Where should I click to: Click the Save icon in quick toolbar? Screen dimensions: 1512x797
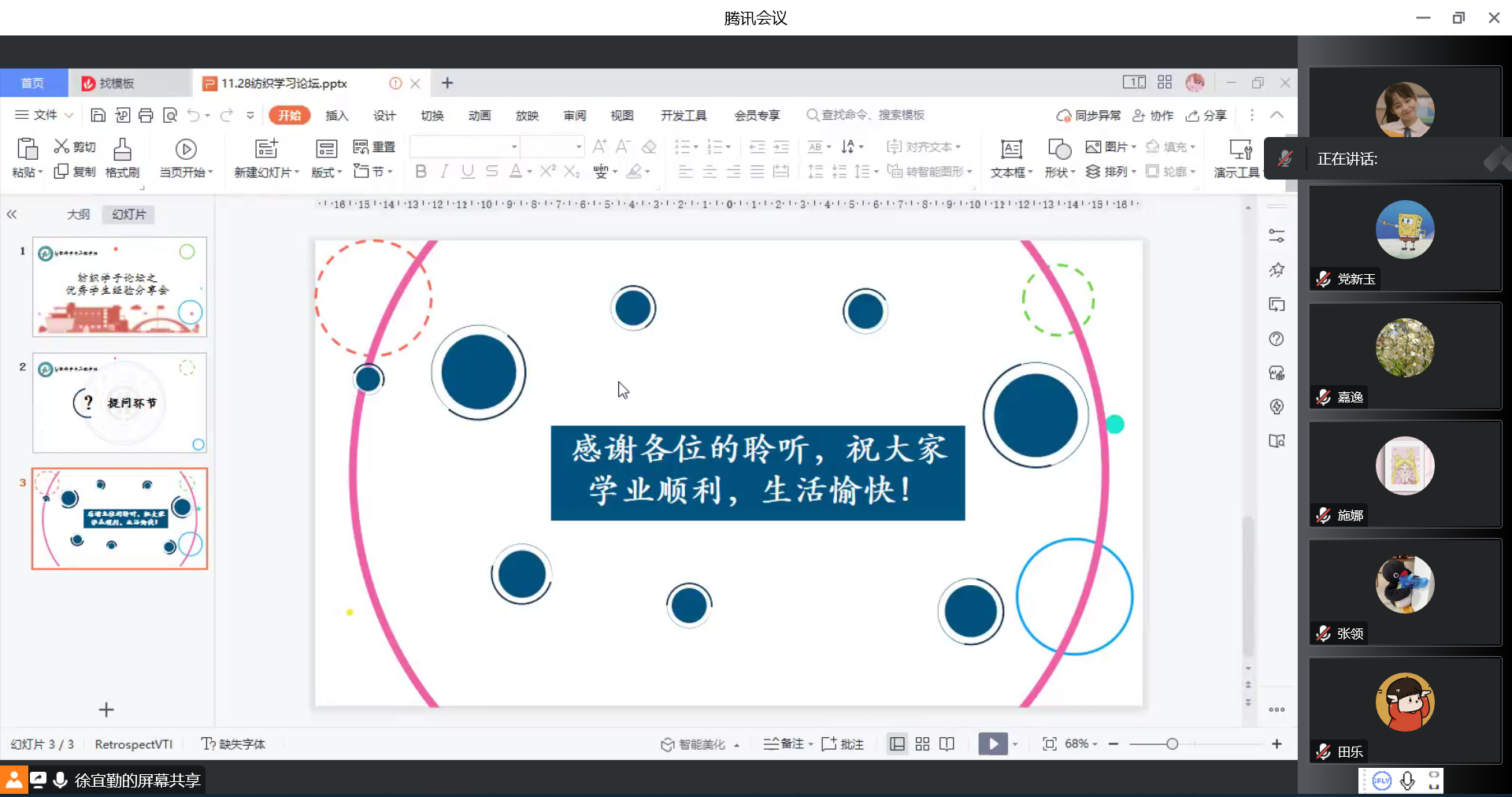[98, 116]
